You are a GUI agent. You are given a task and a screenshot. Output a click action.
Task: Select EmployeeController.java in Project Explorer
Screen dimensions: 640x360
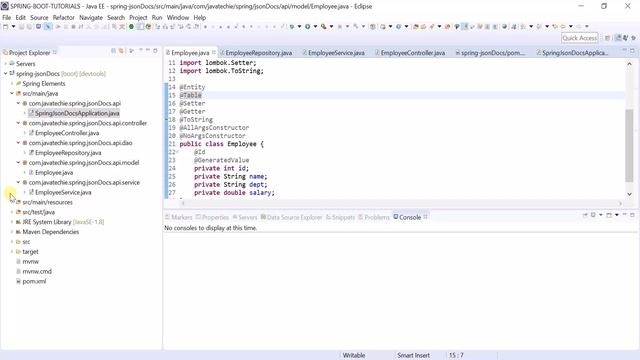67,133
